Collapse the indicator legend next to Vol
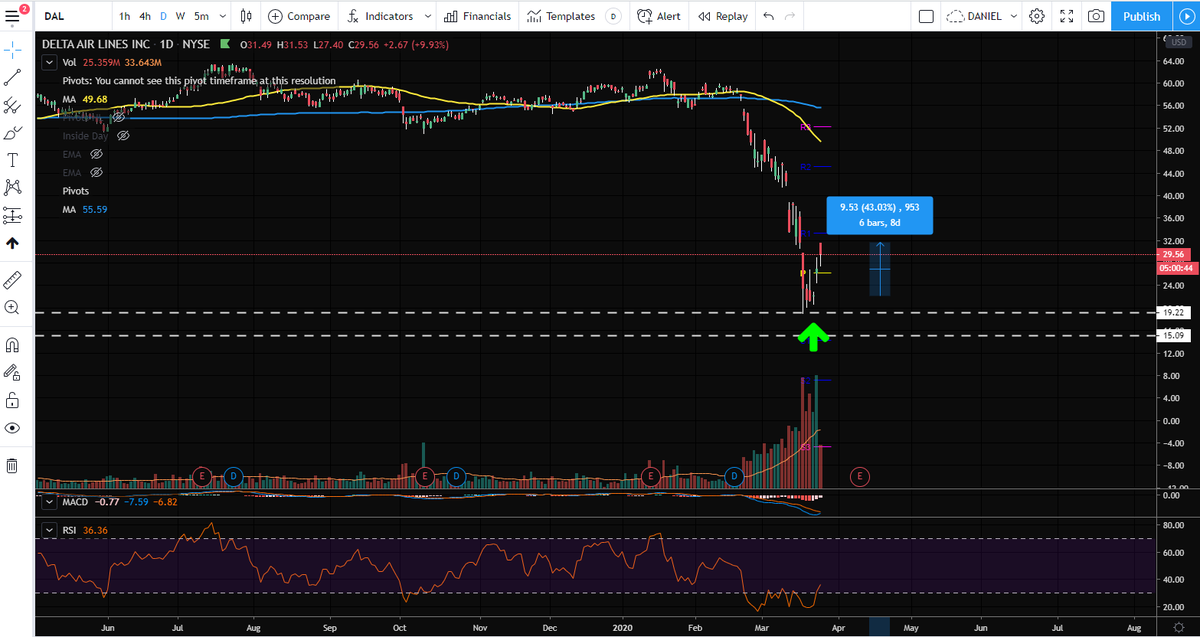This screenshot has width=1200, height=637. [48, 62]
